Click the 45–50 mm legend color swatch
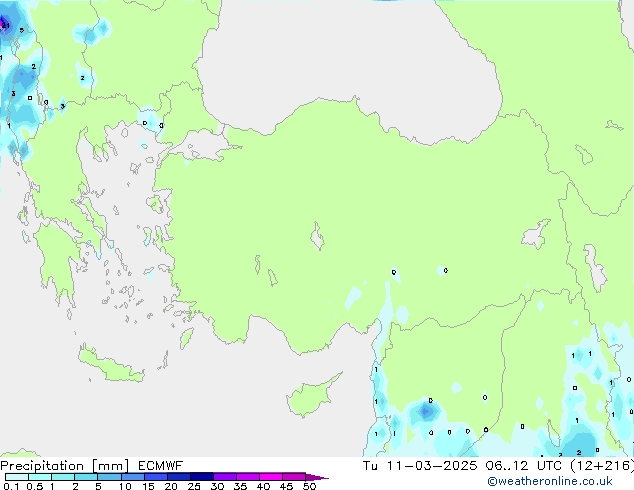The image size is (634, 490). tap(294, 477)
